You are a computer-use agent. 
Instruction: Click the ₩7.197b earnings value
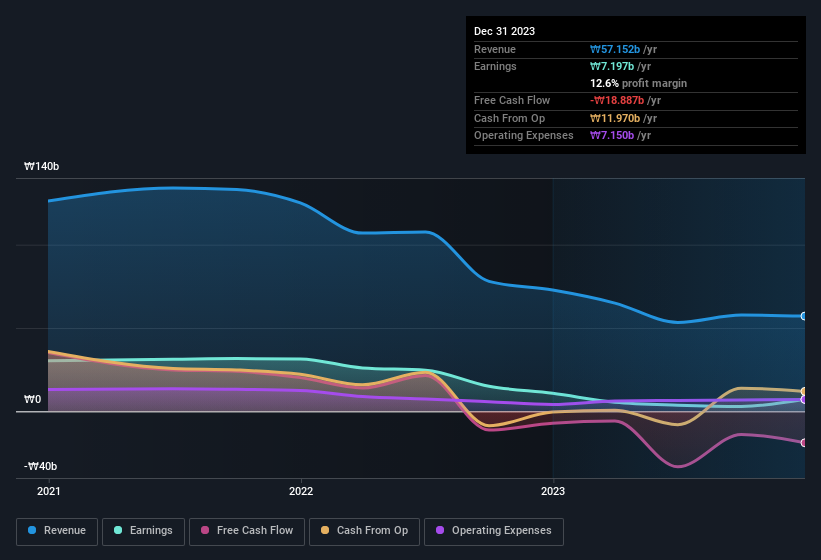click(612, 66)
